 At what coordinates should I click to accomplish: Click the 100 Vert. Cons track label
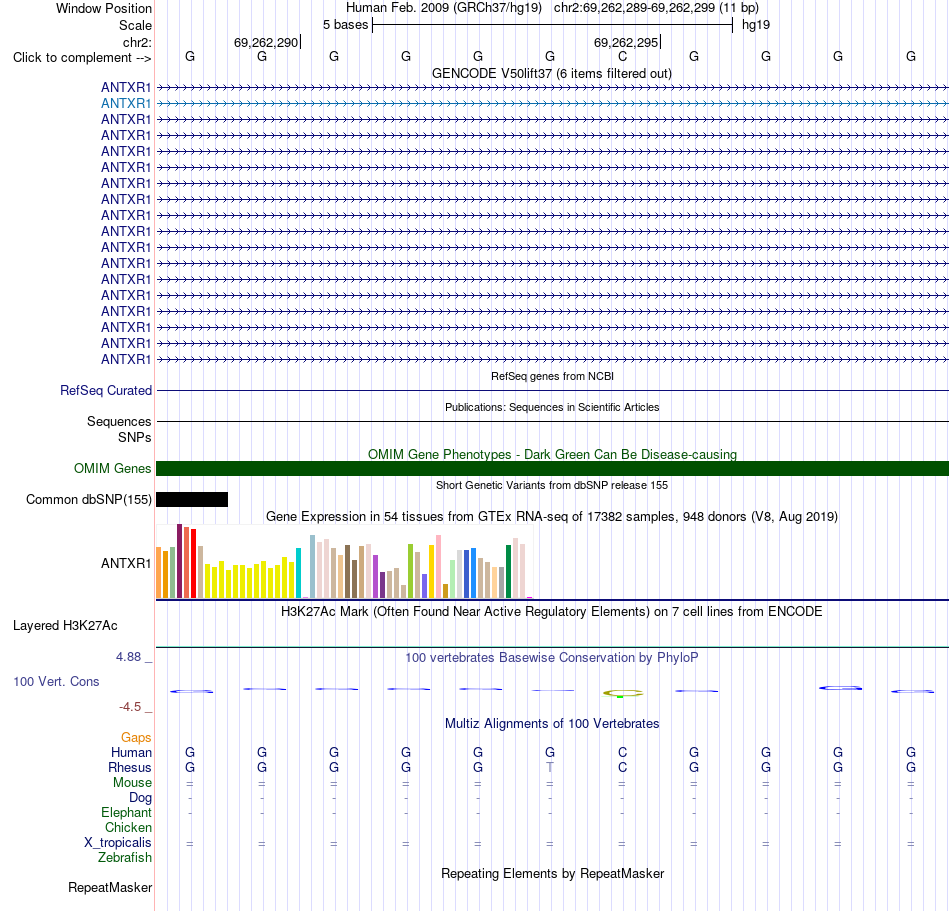[x=56, y=681]
